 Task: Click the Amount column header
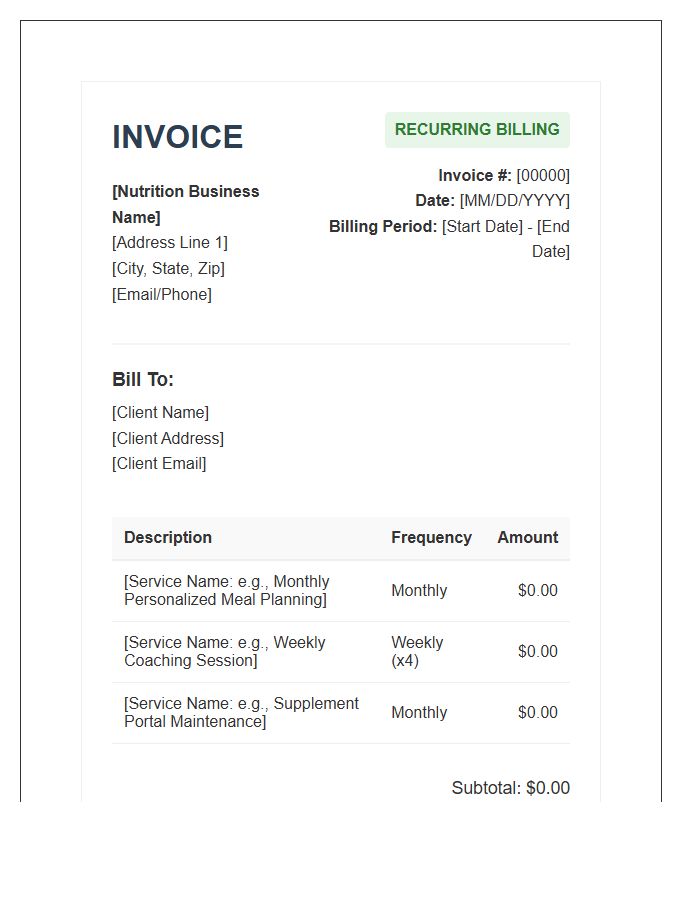click(527, 537)
